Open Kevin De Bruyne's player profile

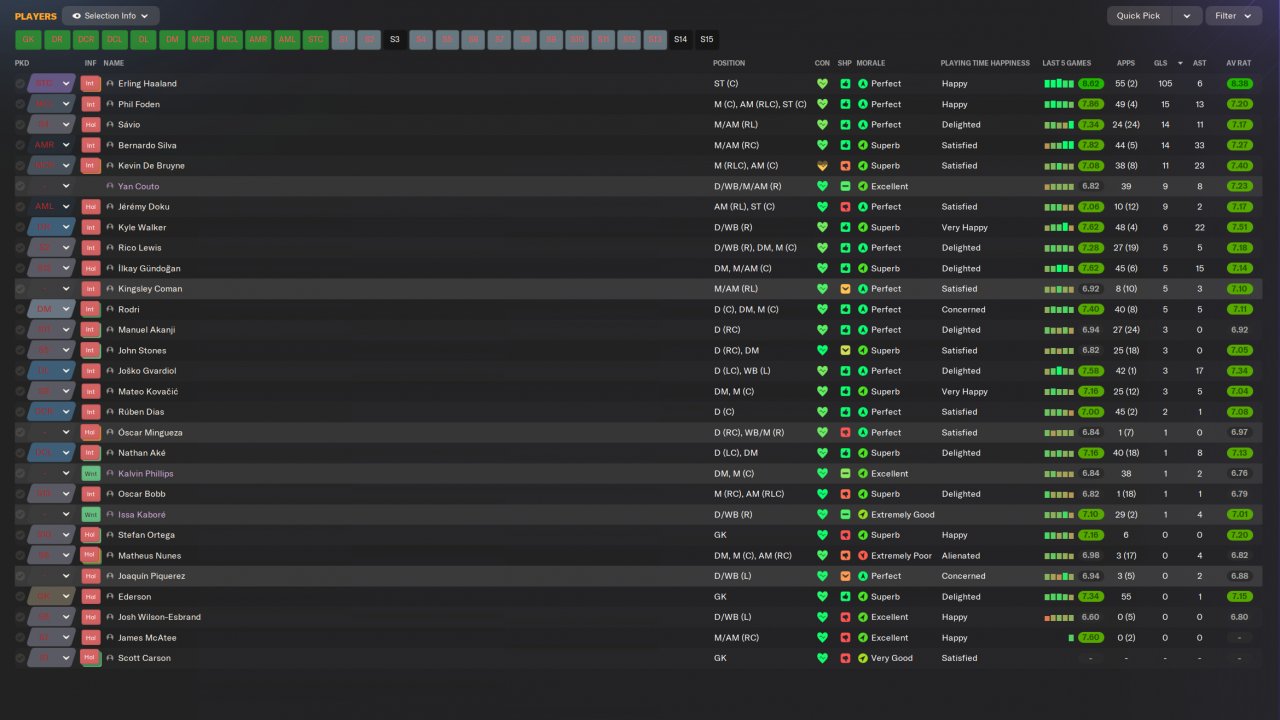point(151,166)
